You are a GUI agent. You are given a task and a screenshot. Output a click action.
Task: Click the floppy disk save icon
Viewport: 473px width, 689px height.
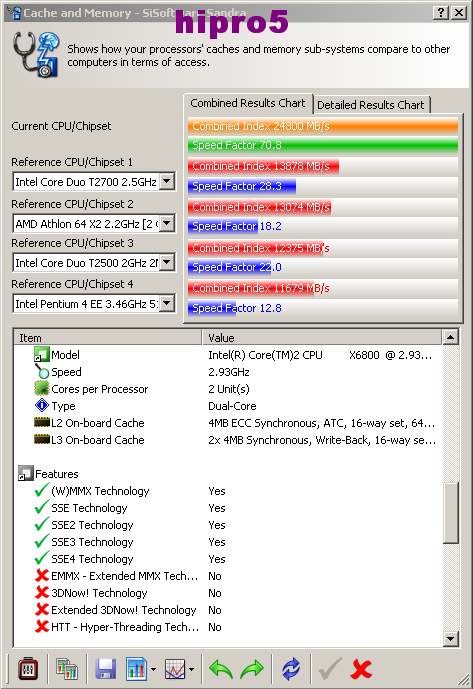(106, 669)
